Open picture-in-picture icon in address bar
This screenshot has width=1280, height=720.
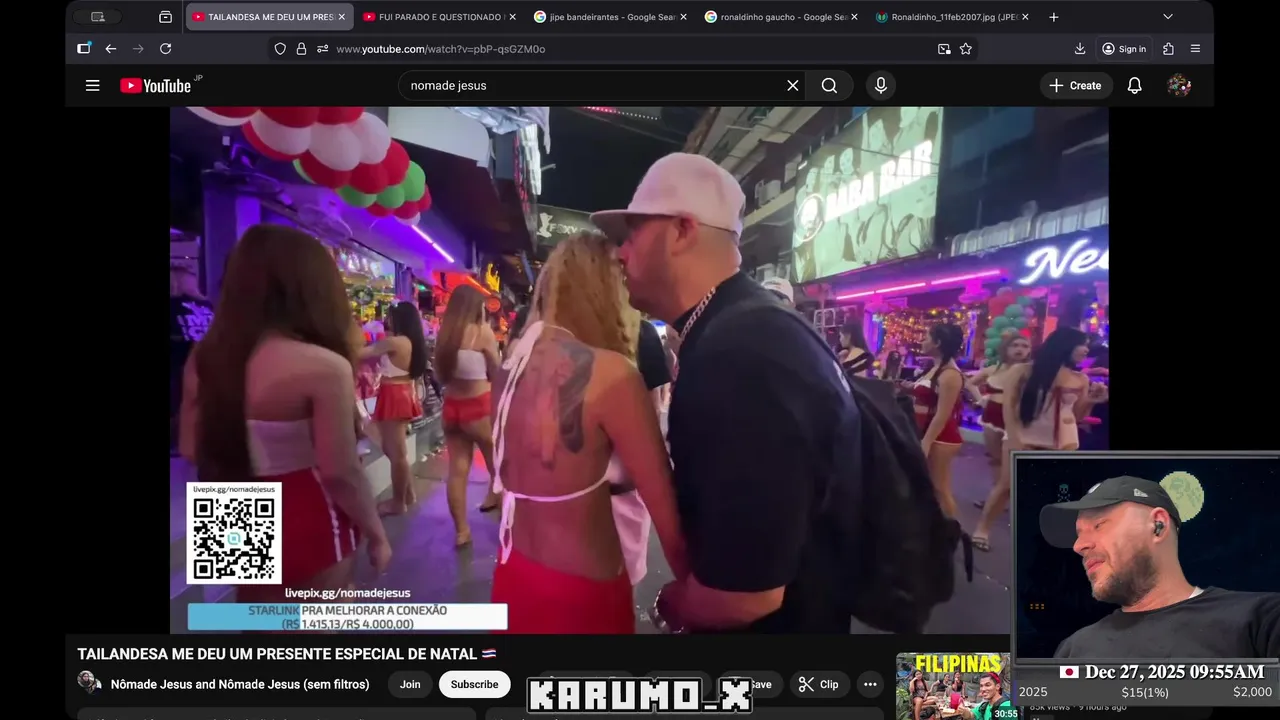[944, 49]
